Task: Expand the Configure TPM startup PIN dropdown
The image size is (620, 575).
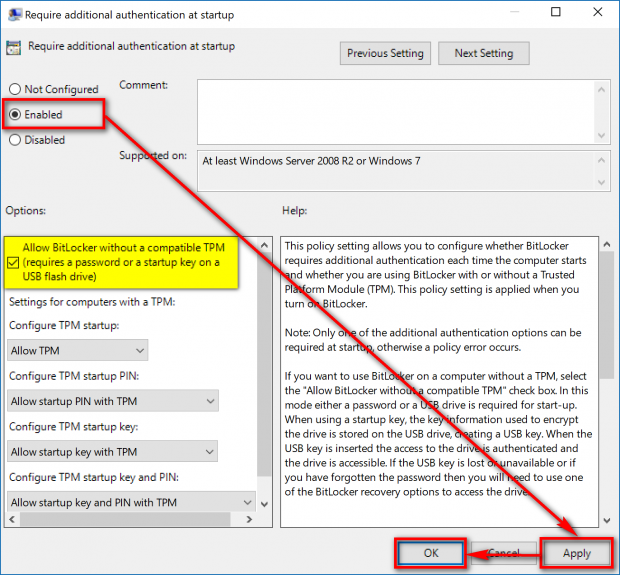Action: pyautogui.click(x=112, y=401)
